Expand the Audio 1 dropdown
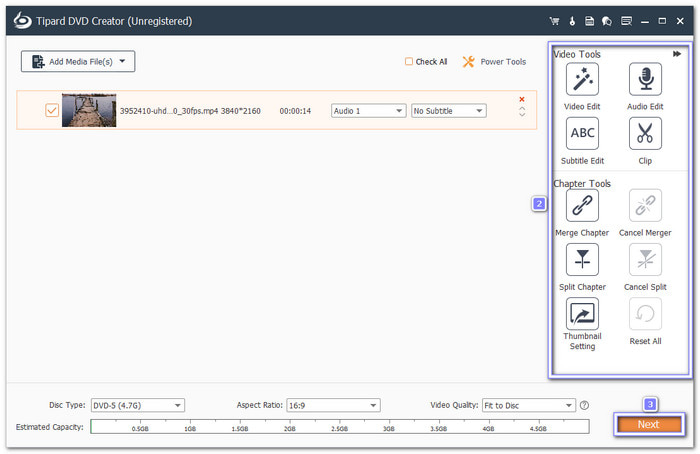Image resolution: width=700 pixels, height=454 pixels. (368, 111)
